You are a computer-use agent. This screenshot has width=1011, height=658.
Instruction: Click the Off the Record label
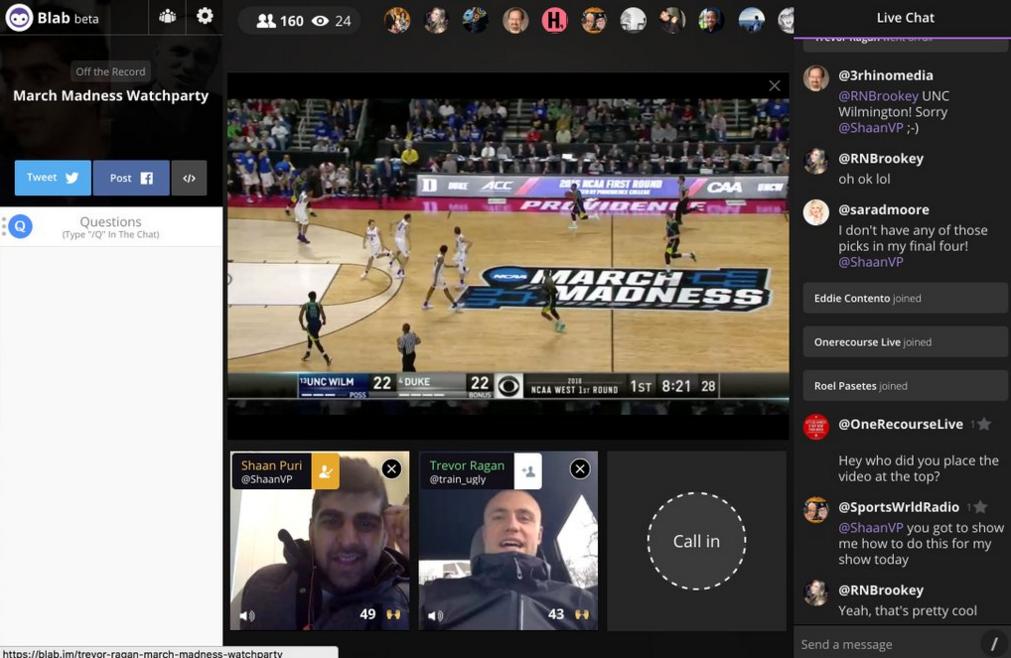(110, 72)
